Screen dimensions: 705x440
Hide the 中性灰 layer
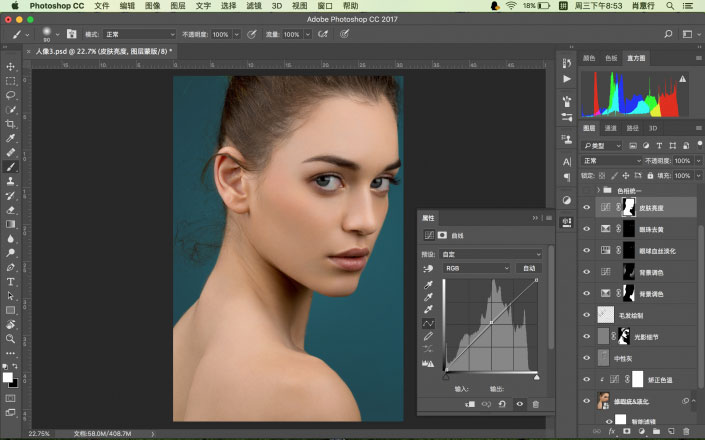coord(587,357)
